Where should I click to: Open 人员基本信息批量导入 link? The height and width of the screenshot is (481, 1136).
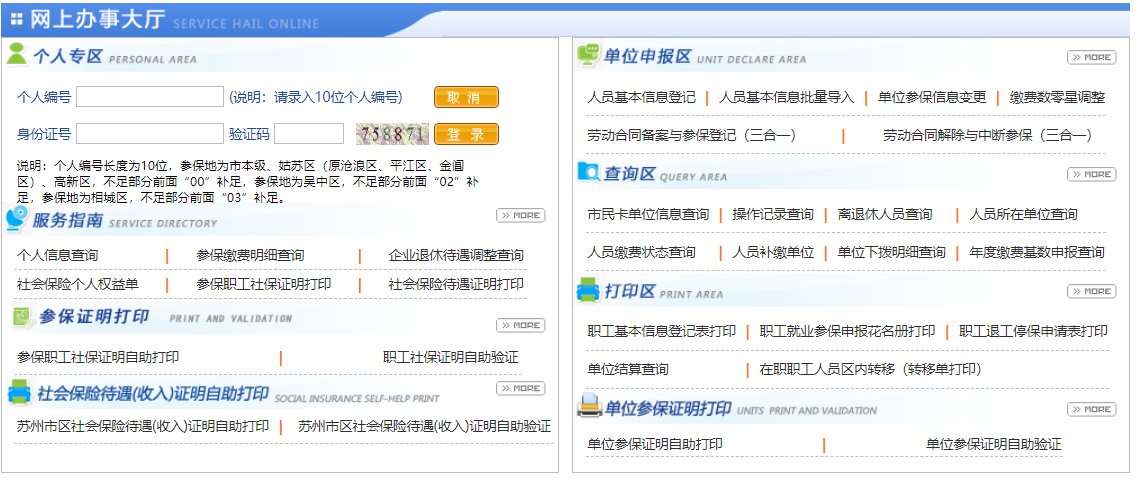tap(786, 97)
